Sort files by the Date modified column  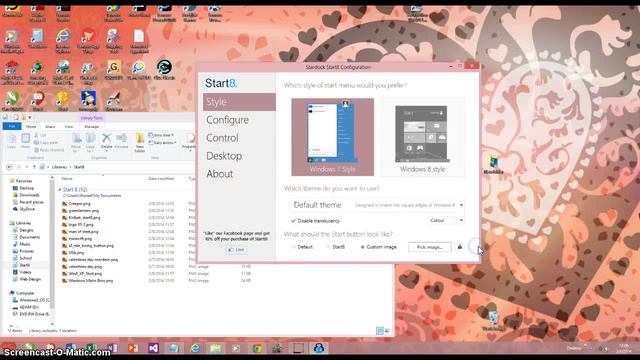[x=161, y=179]
